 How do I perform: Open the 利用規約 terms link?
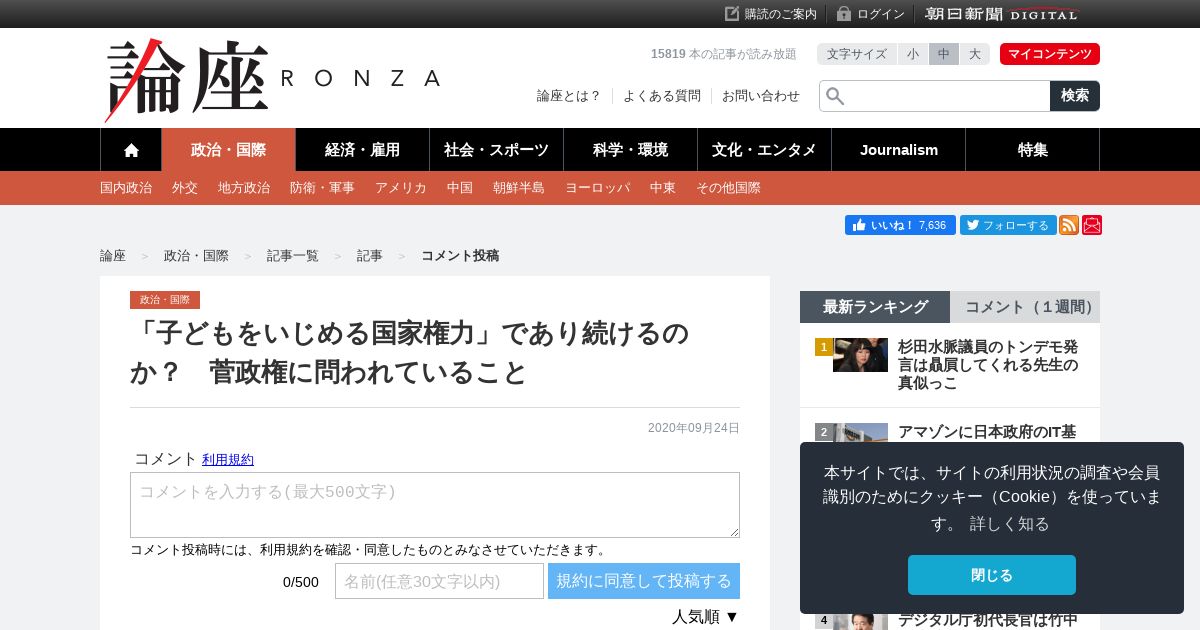coord(228,460)
